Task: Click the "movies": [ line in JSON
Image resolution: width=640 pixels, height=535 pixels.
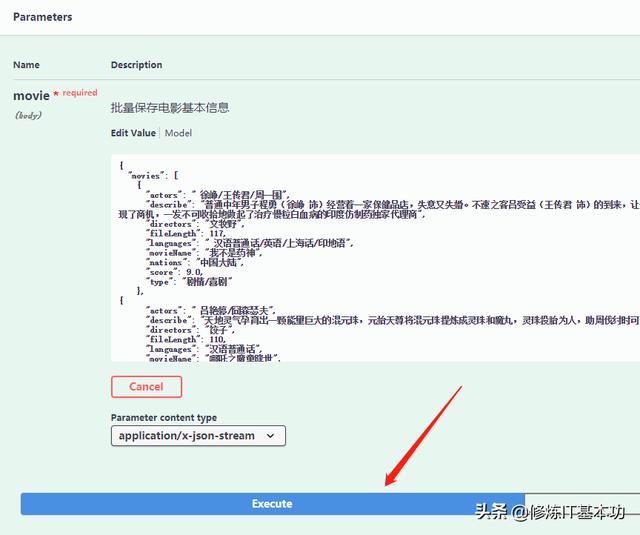Action: 153,175
